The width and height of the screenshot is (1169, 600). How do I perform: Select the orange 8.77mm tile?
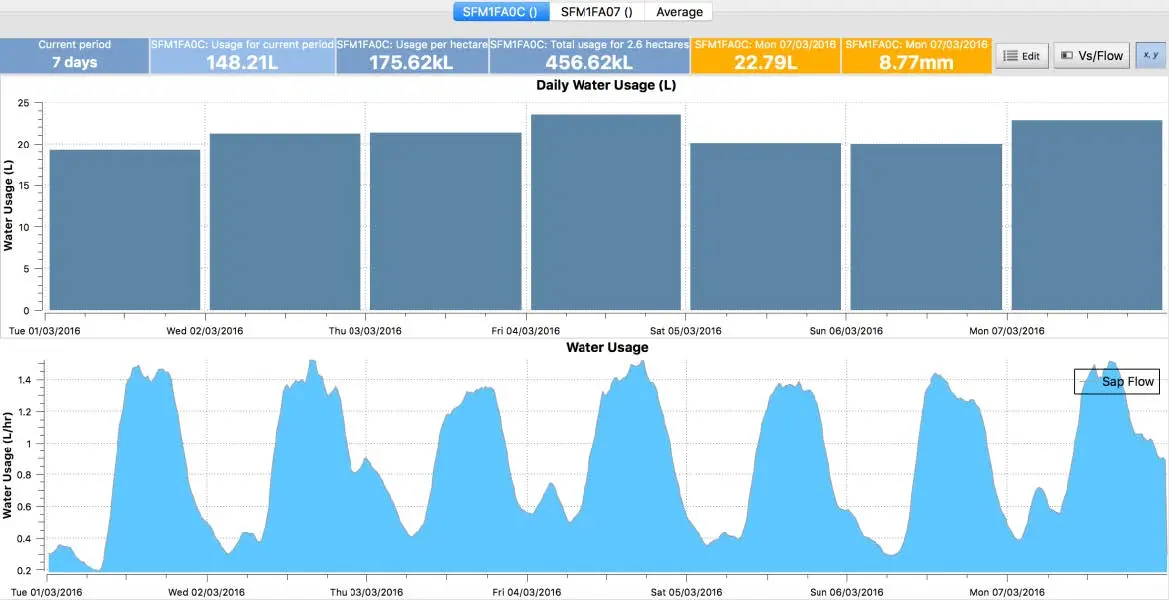[917, 55]
